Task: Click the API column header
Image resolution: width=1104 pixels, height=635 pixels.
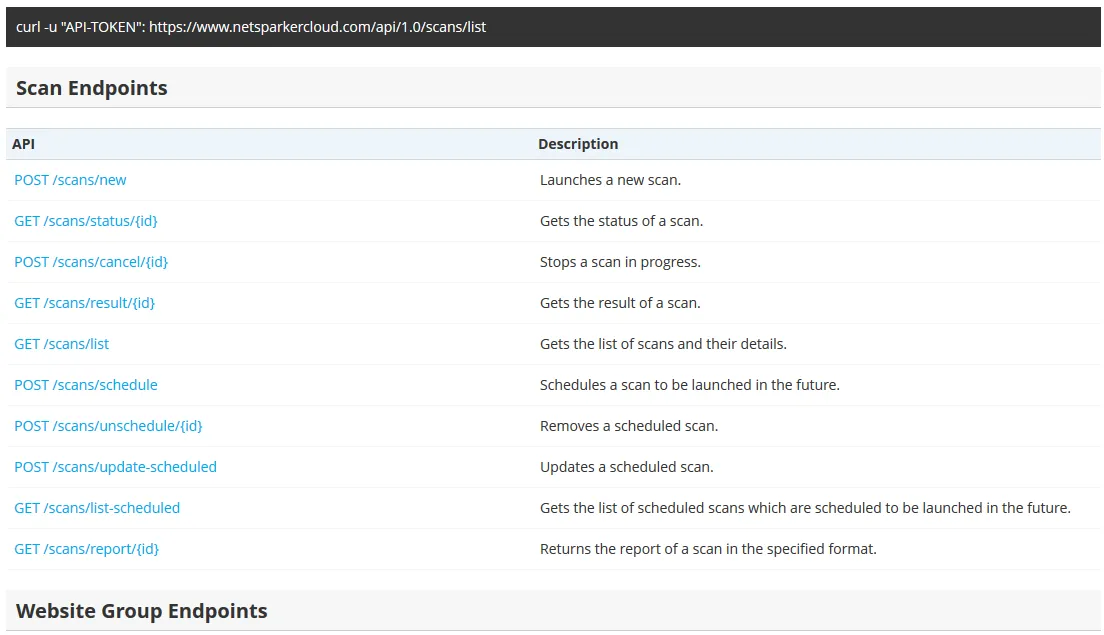Action: [x=23, y=144]
